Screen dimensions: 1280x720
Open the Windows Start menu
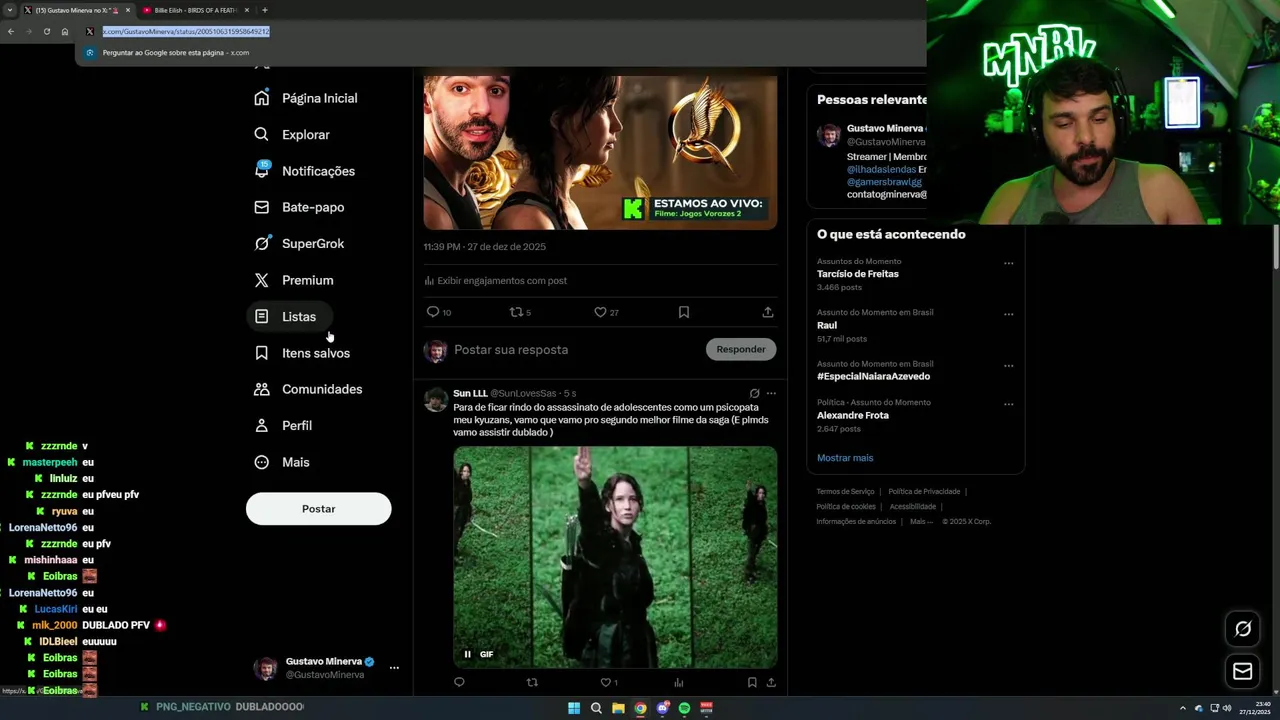point(574,708)
